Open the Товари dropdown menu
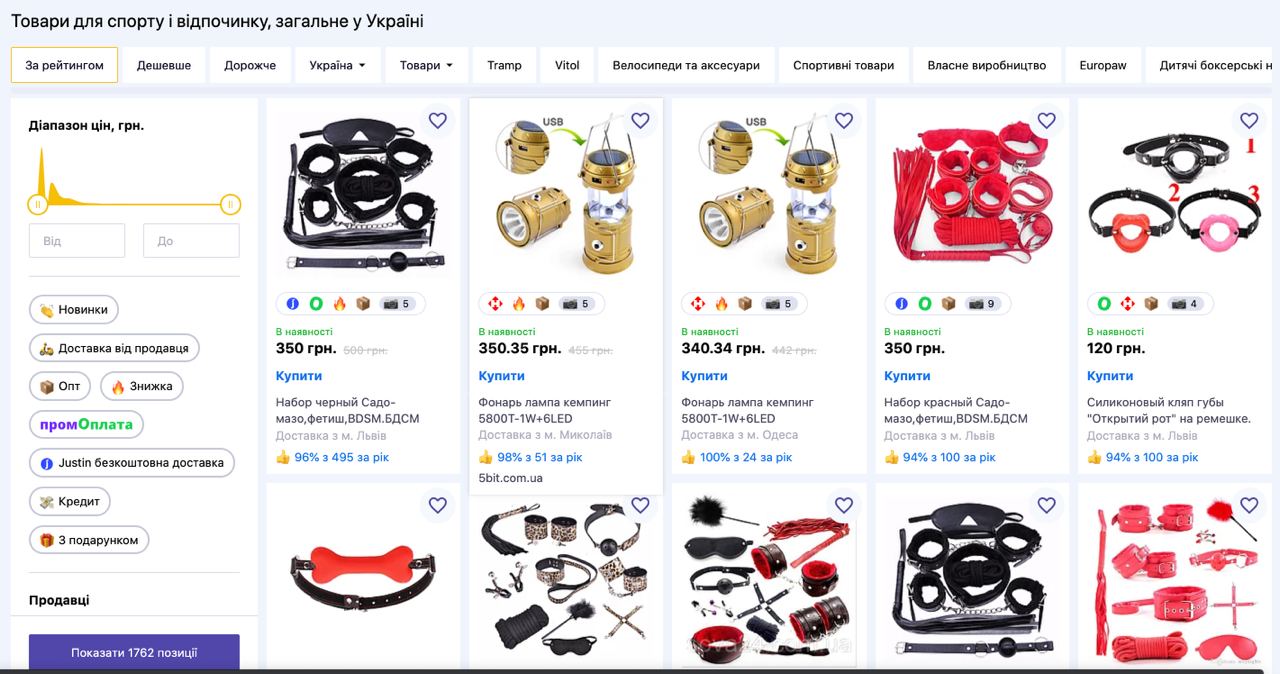This screenshot has height=674, width=1280. click(x=426, y=65)
